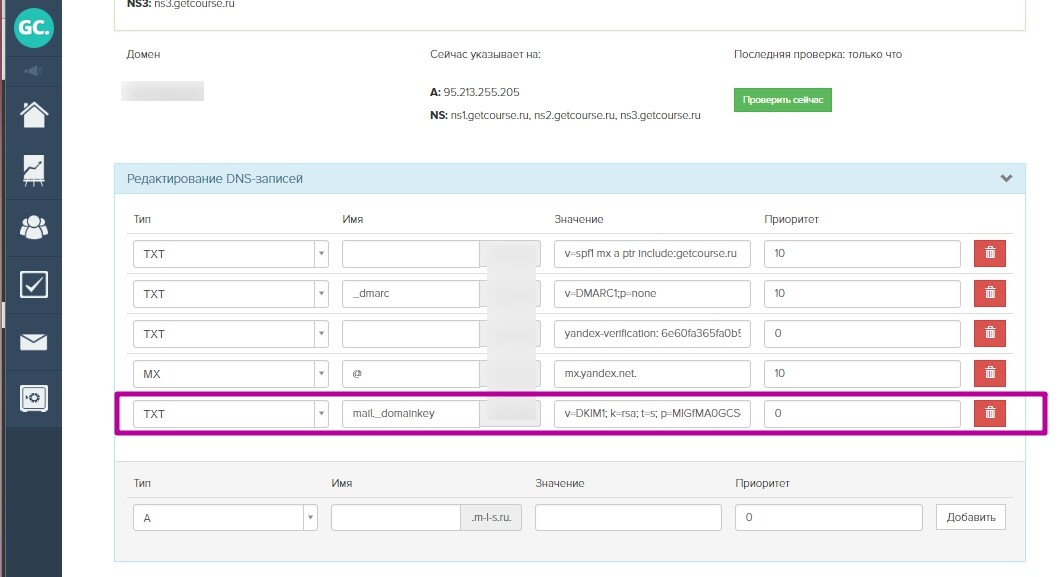Open the users group sidebar icon

click(x=33, y=227)
